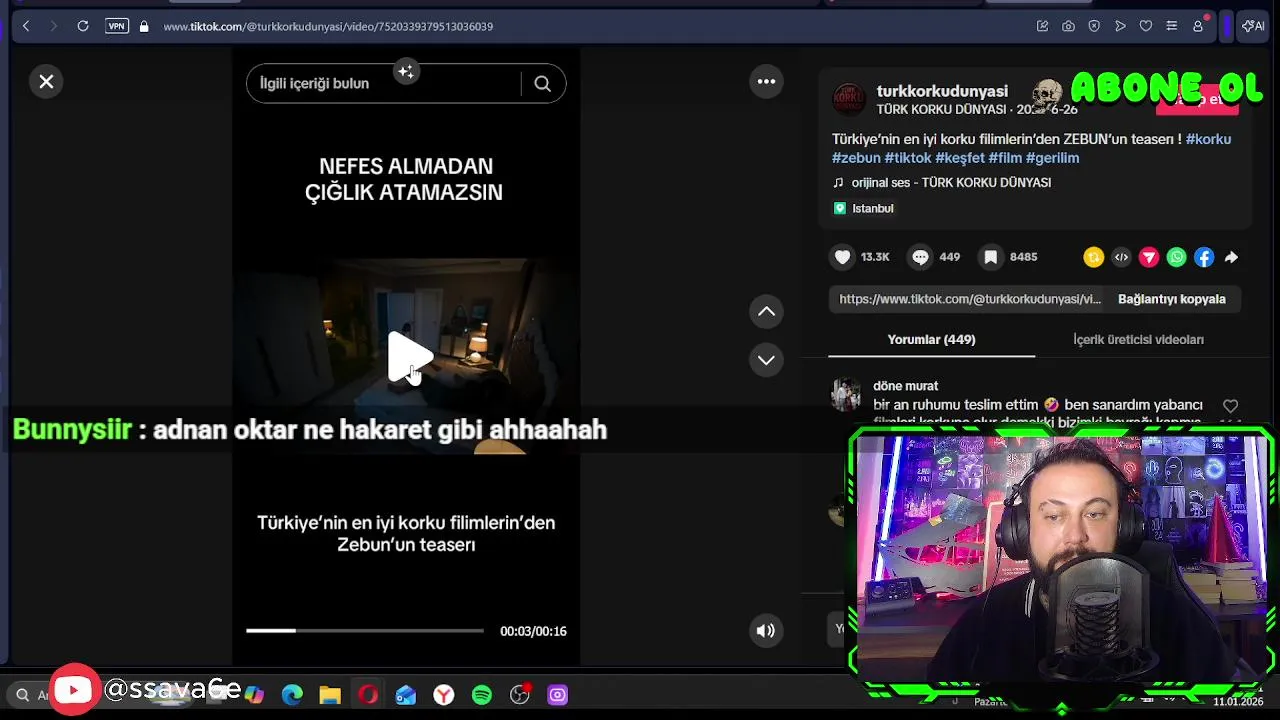Go back using the browser back arrow

[26, 26]
